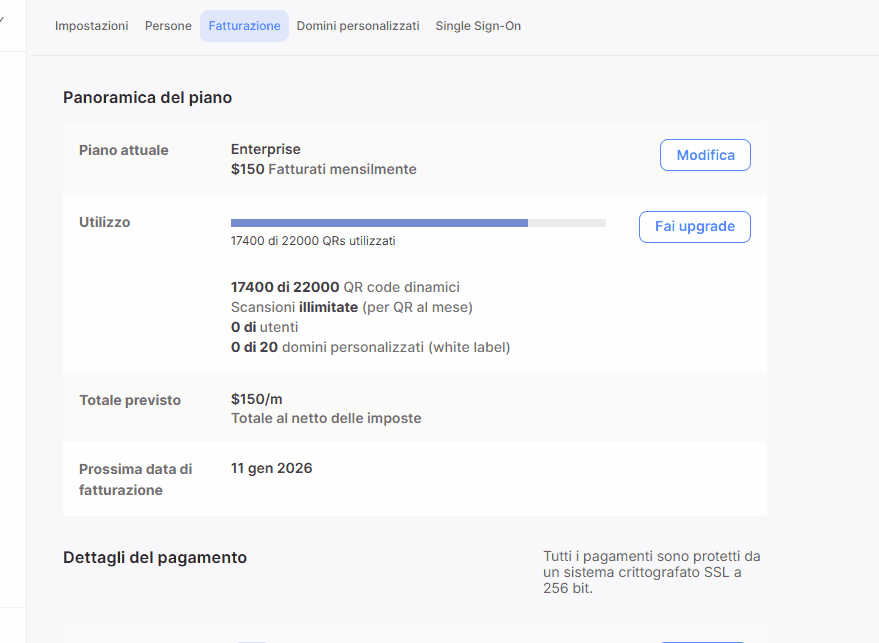Click the Dettagli del pagamento heading
The image size is (879, 643).
click(155, 557)
